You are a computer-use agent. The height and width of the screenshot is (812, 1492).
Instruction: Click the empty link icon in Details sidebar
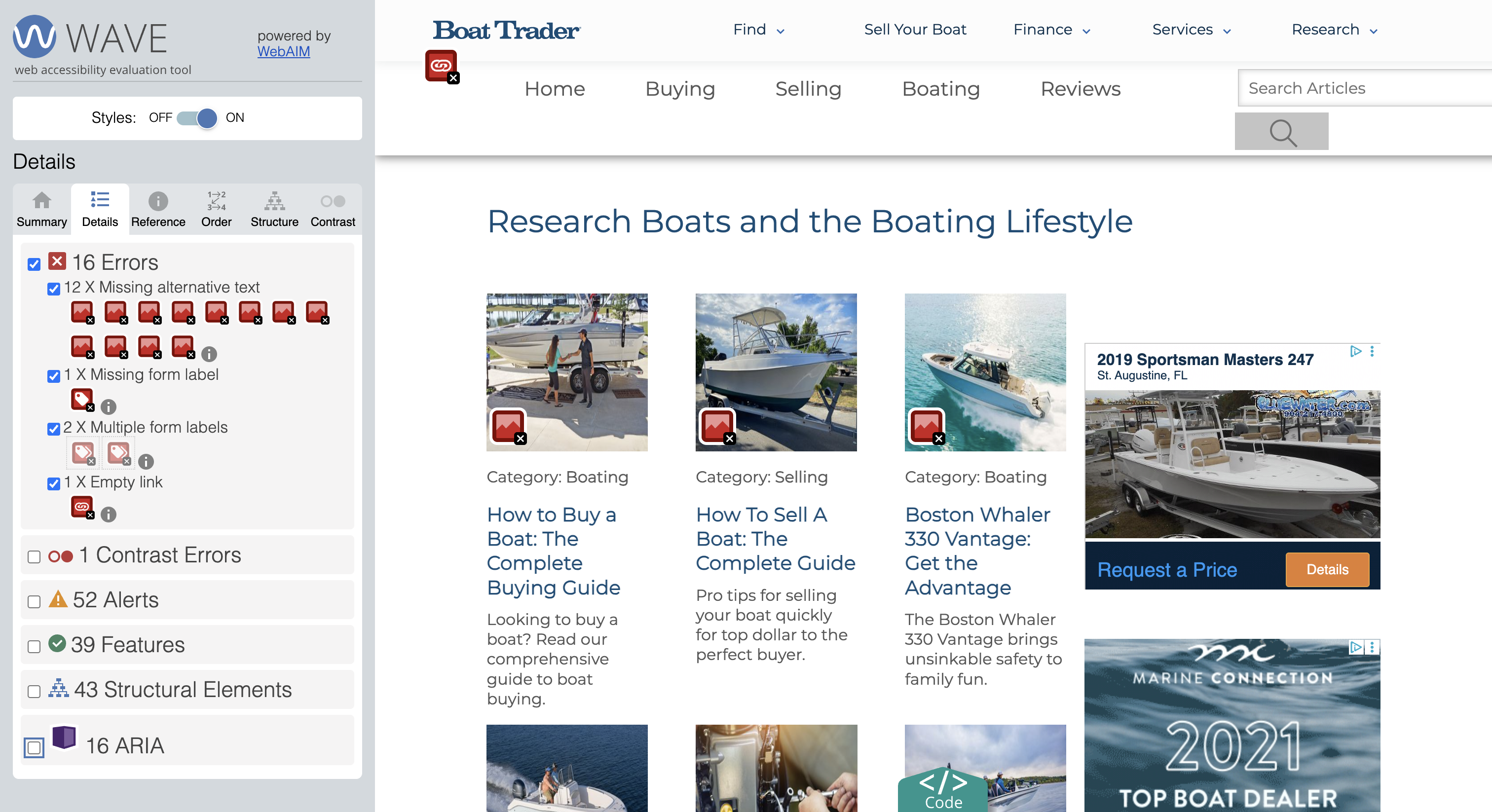82,507
